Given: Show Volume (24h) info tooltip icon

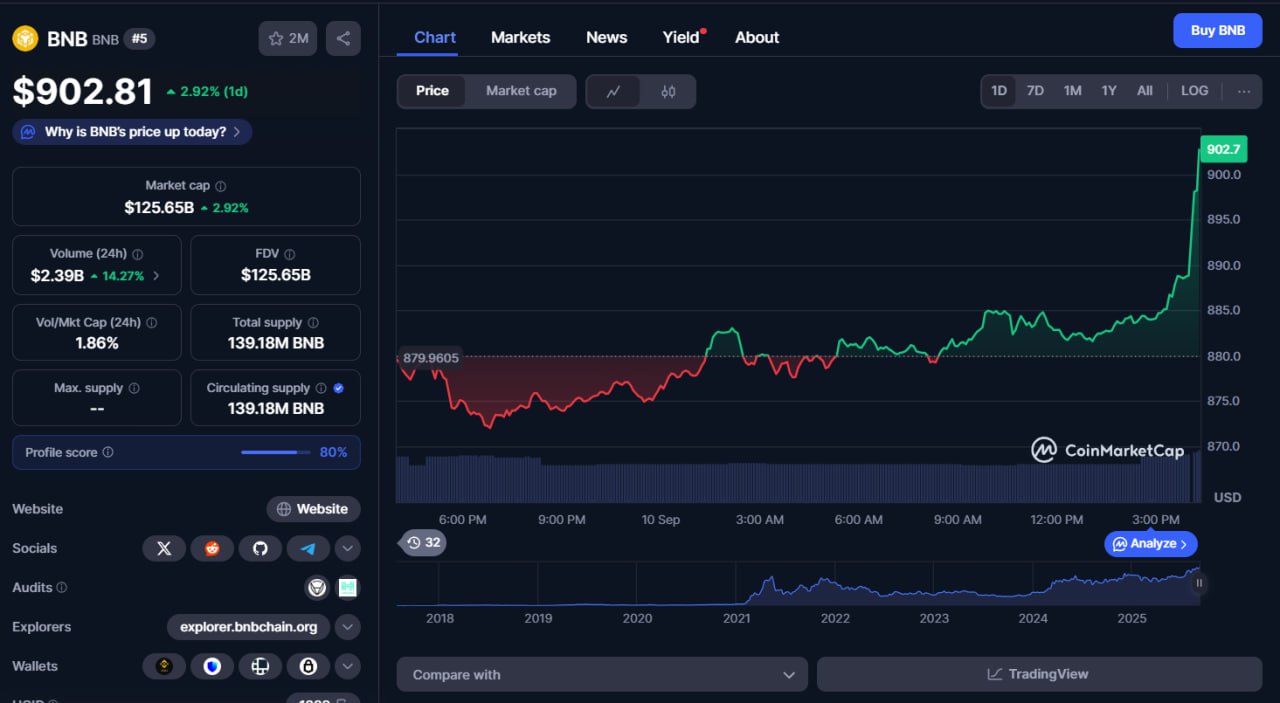Looking at the screenshot, I should coord(138,254).
